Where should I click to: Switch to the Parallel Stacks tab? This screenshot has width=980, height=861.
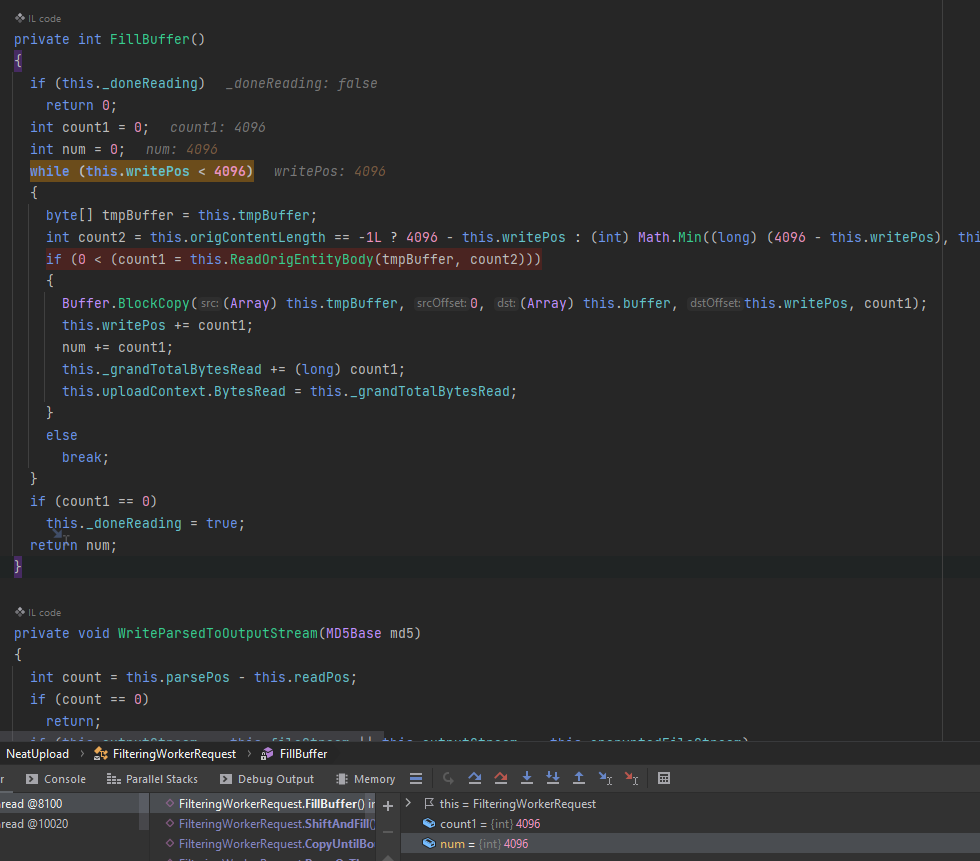[152, 779]
